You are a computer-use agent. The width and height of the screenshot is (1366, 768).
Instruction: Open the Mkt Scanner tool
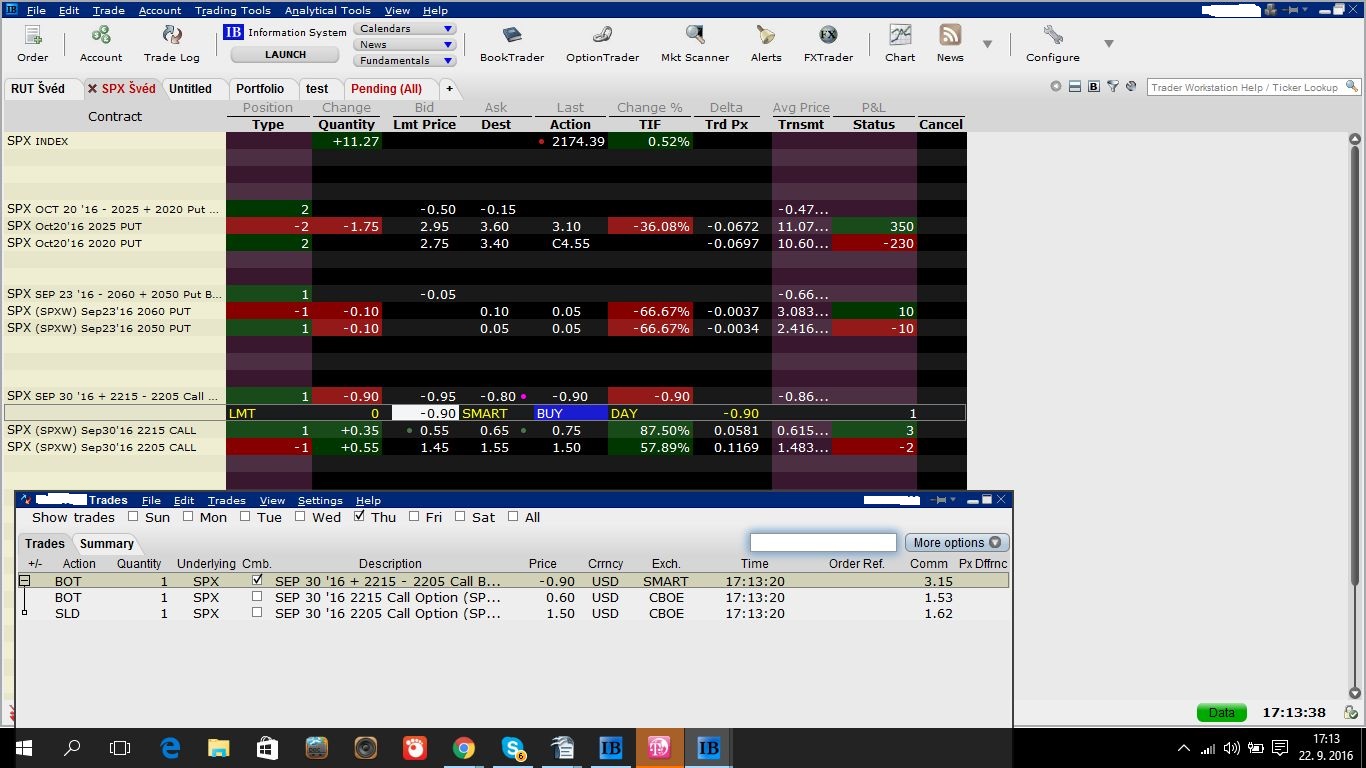pos(695,36)
